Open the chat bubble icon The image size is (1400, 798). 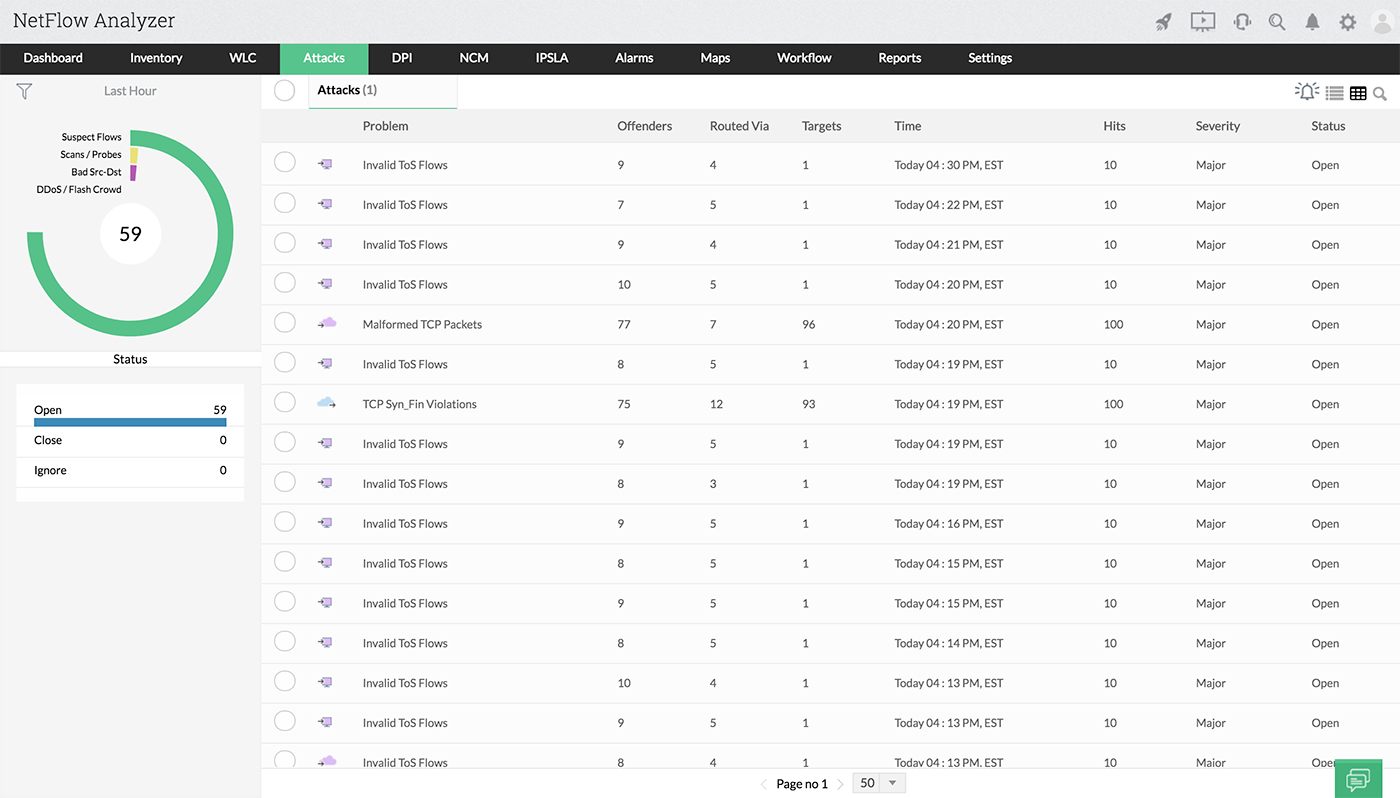click(1358, 779)
